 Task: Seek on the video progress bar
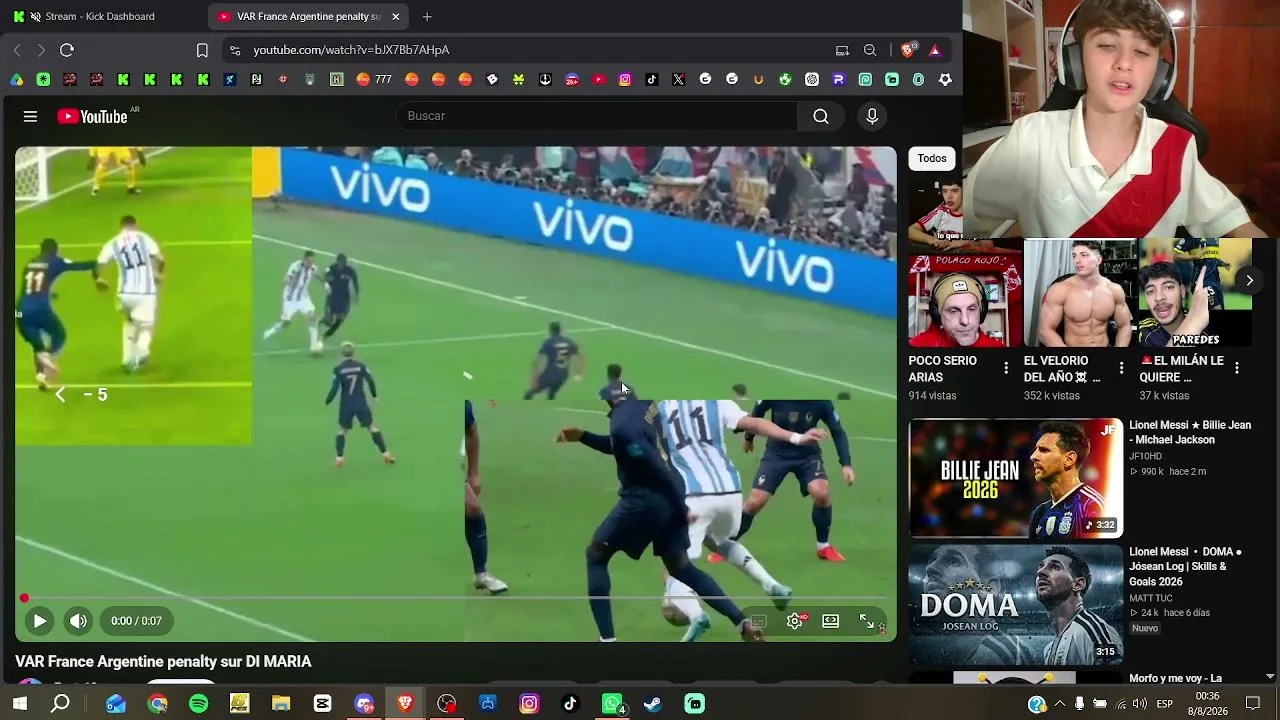[x=455, y=598]
